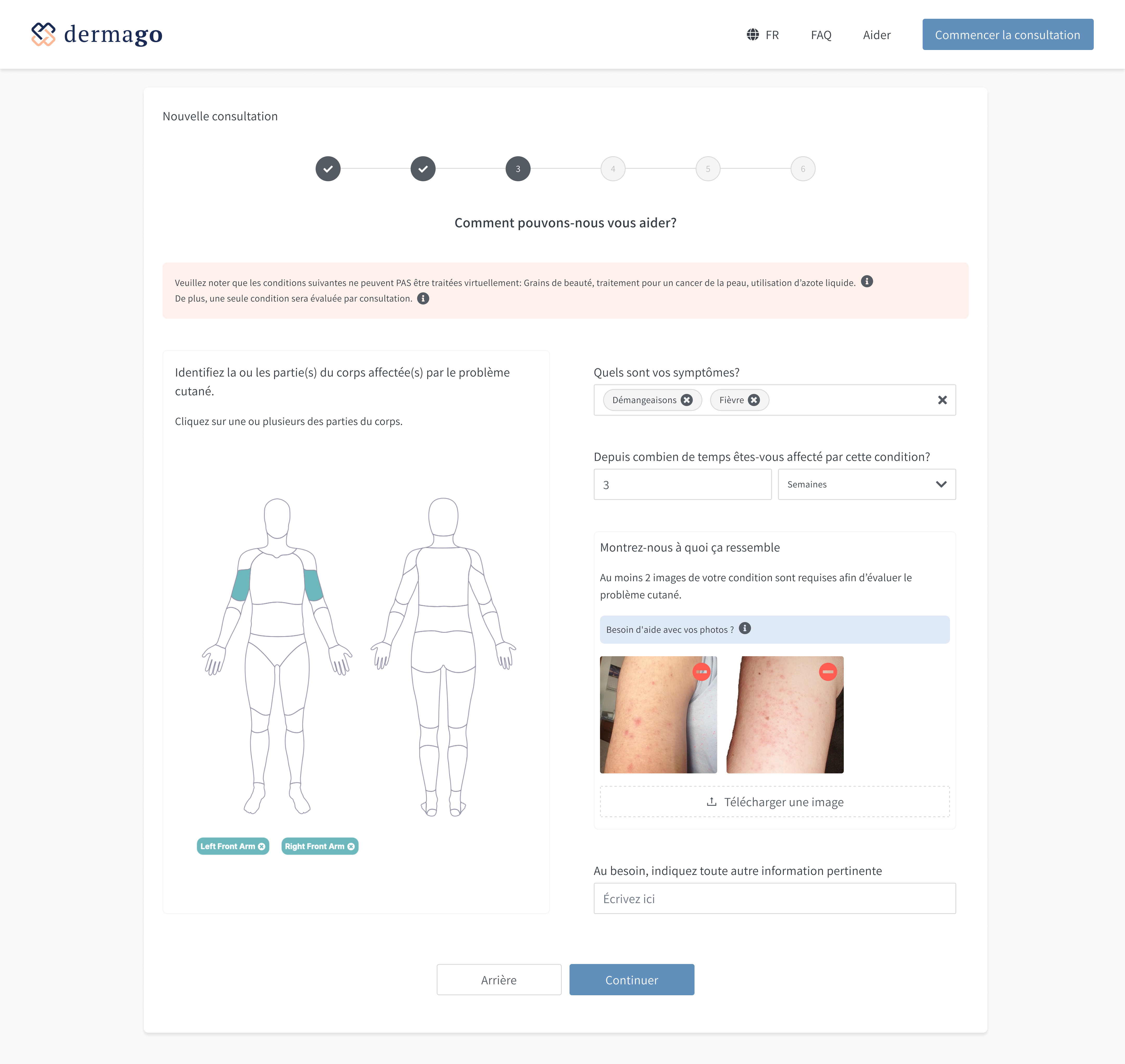Open info about untreatable conditions
This screenshot has width=1125, height=1064.
(867, 281)
